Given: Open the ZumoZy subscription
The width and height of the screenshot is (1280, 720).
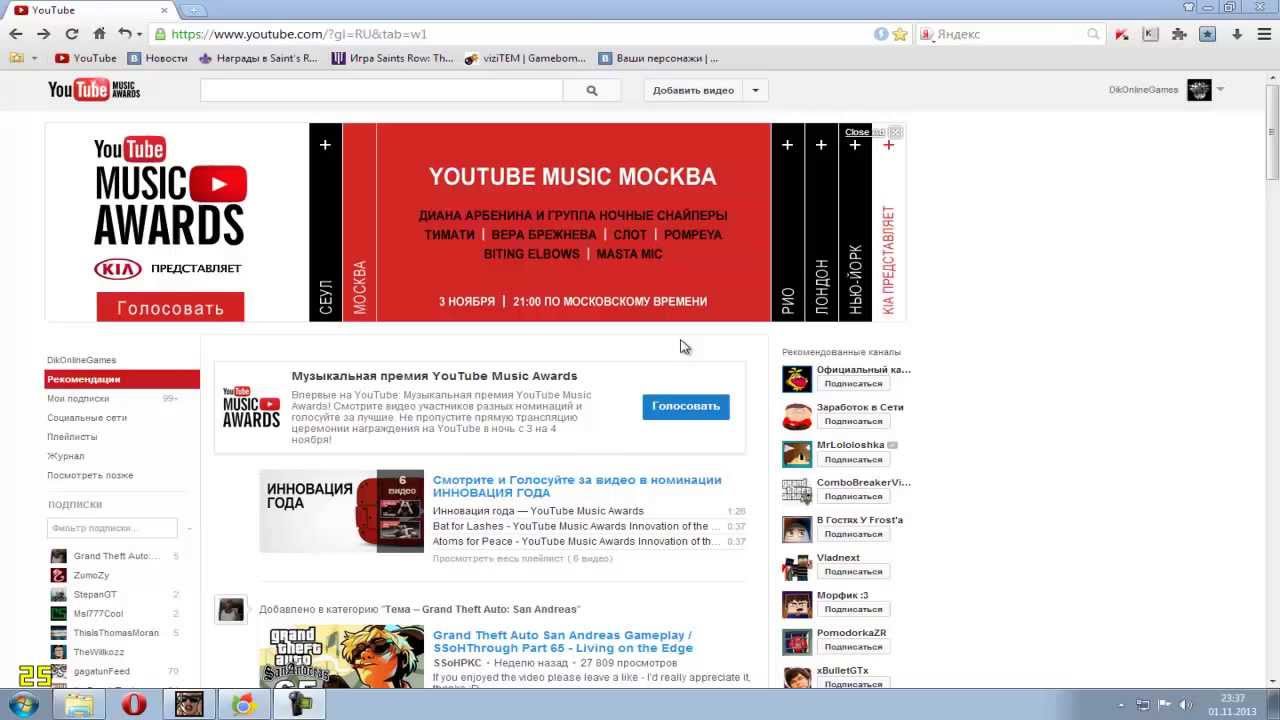Looking at the screenshot, I should coord(91,575).
